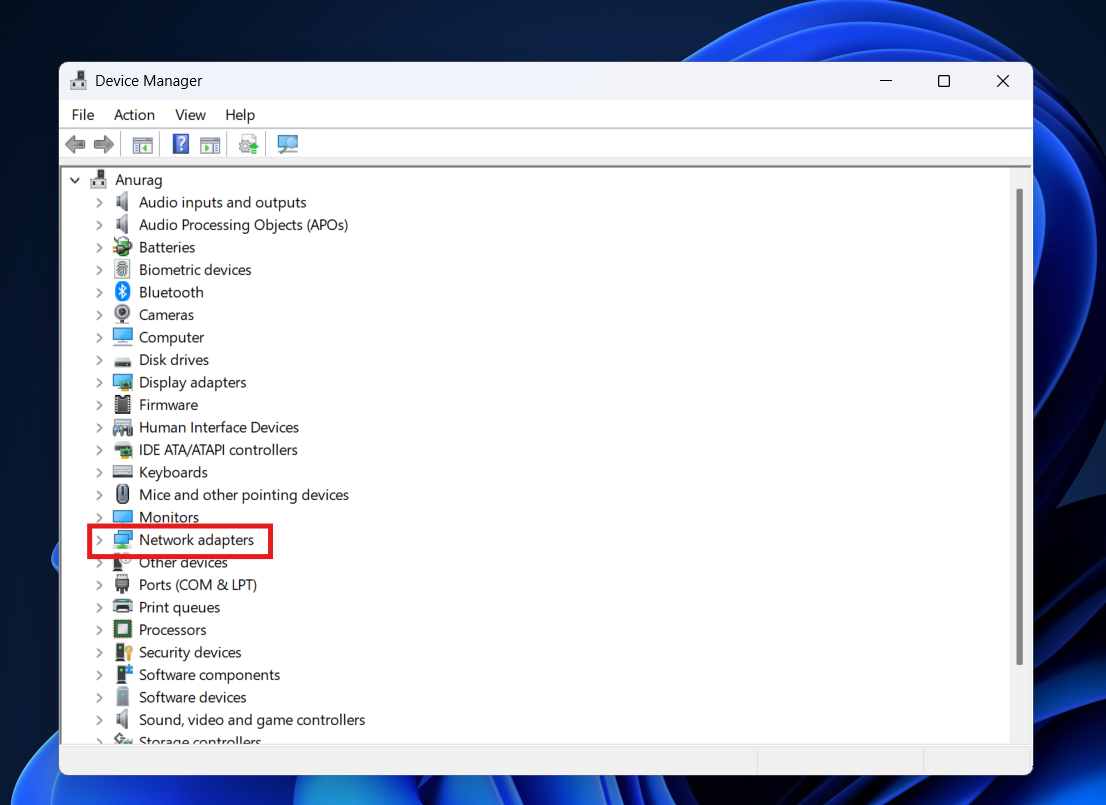
Task: Click the Update Driver Software toolbar icon
Action: [247, 144]
